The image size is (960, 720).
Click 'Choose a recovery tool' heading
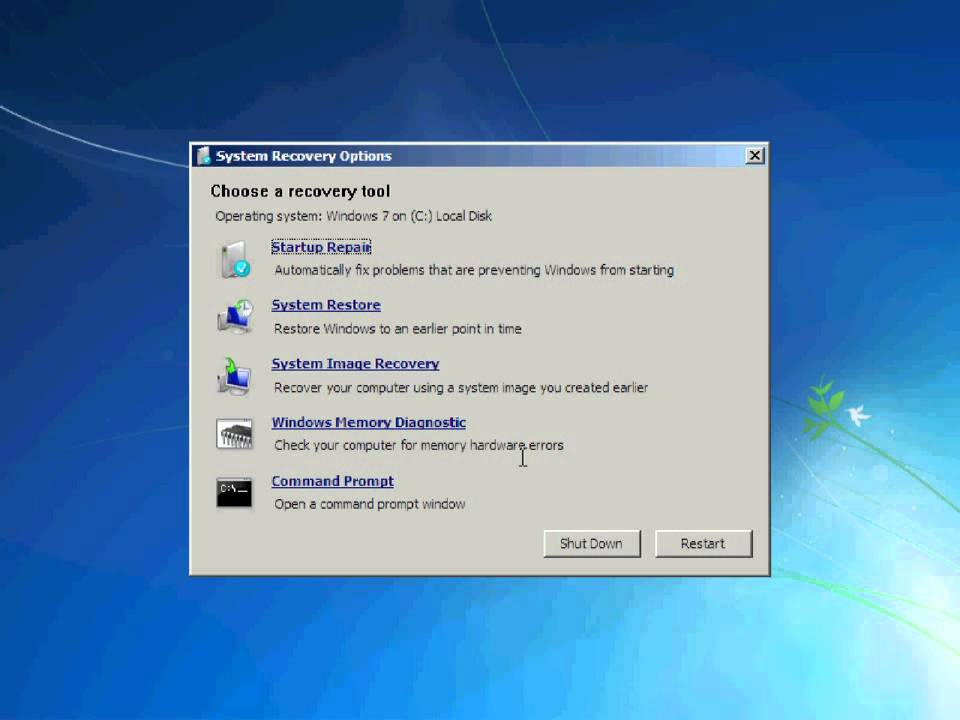[300, 191]
